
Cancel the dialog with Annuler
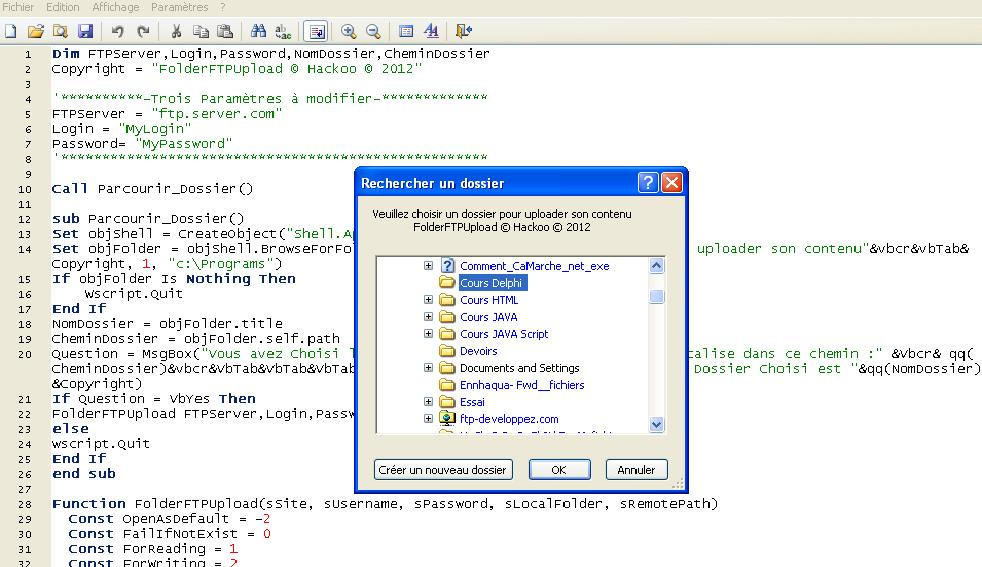coord(636,470)
